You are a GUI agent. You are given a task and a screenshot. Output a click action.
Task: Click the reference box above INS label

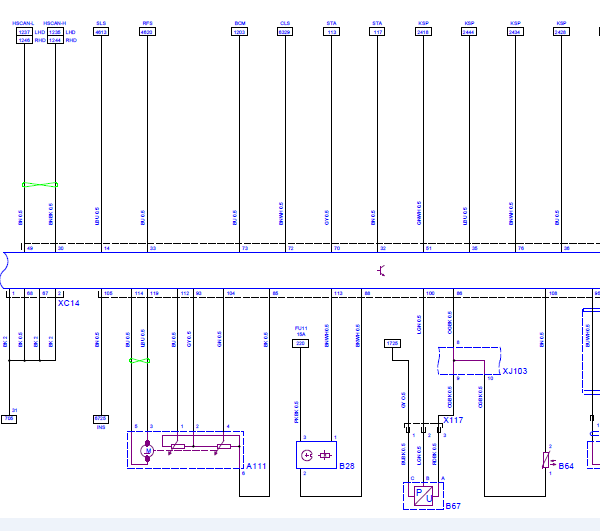[x=101, y=419]
